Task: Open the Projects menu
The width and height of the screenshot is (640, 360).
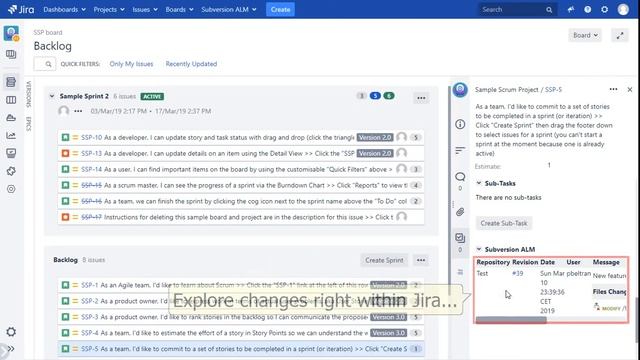Action: [109, 9]
